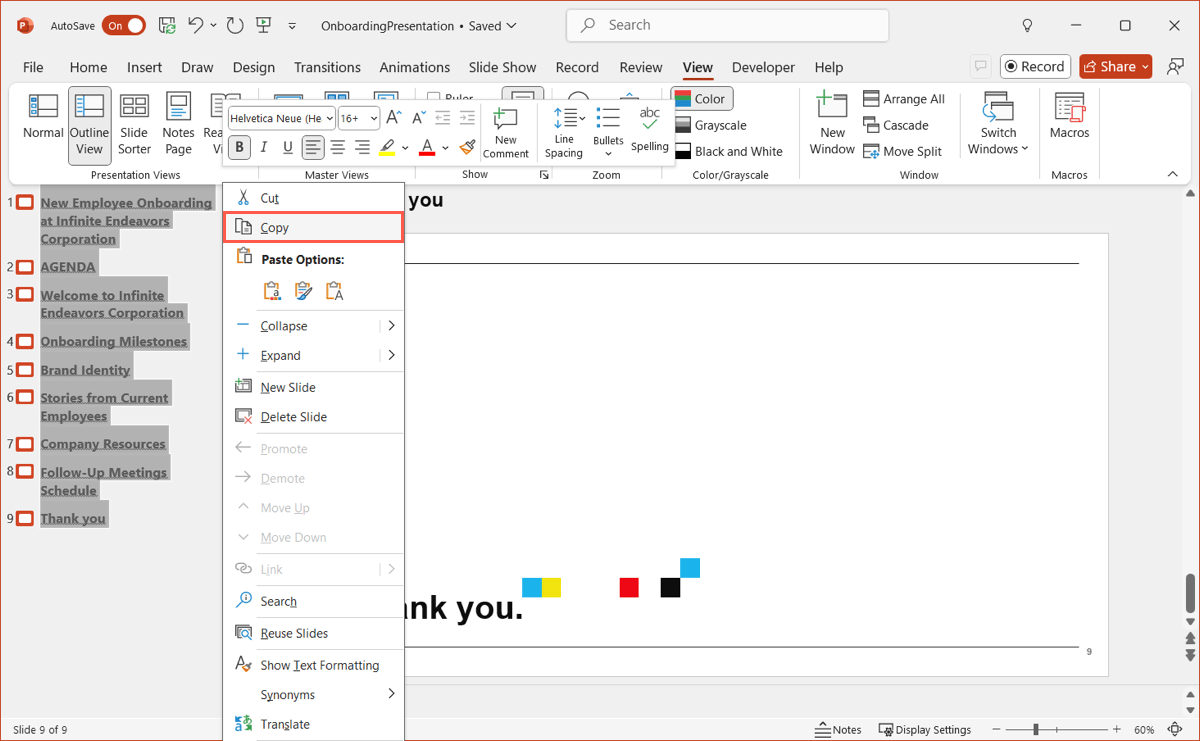Collapse the ribbon with chevron
The image size is (1200, 741).
(x=1173, y=175)
